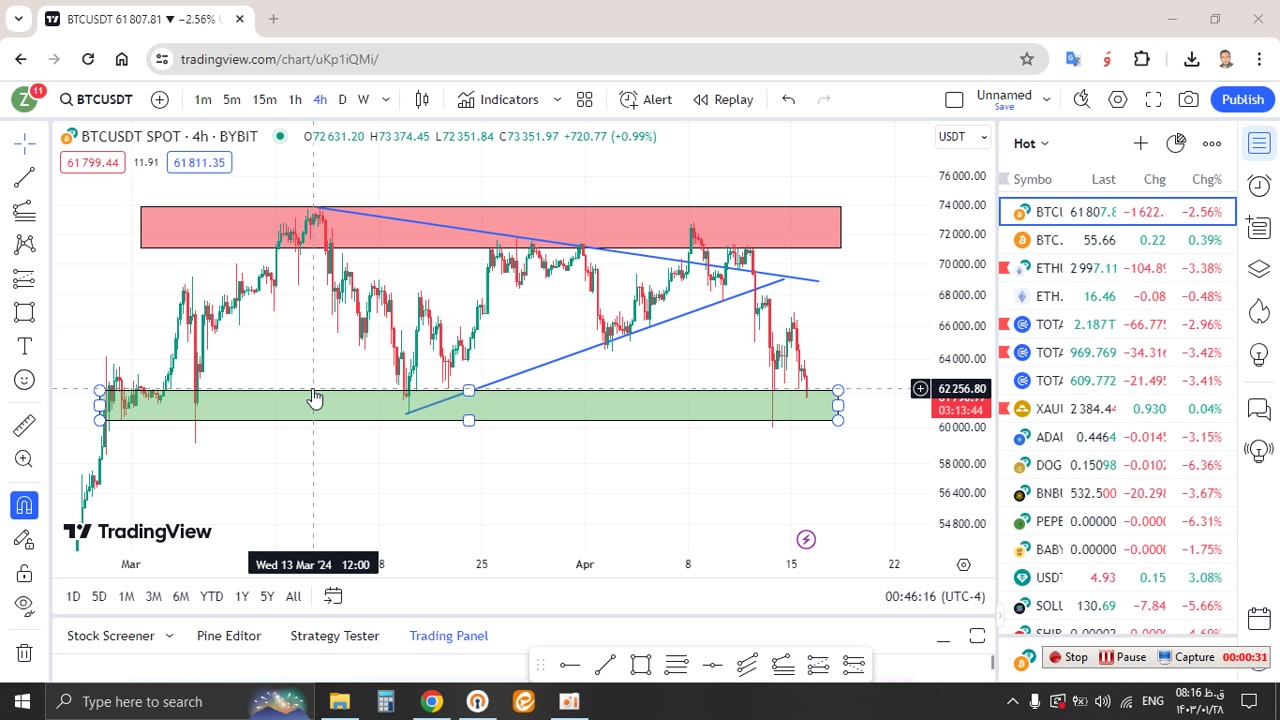This screenshot has width=1280, height=720.
Task: Open the Fibonacci/pitchfork tools
Action: 25,211
